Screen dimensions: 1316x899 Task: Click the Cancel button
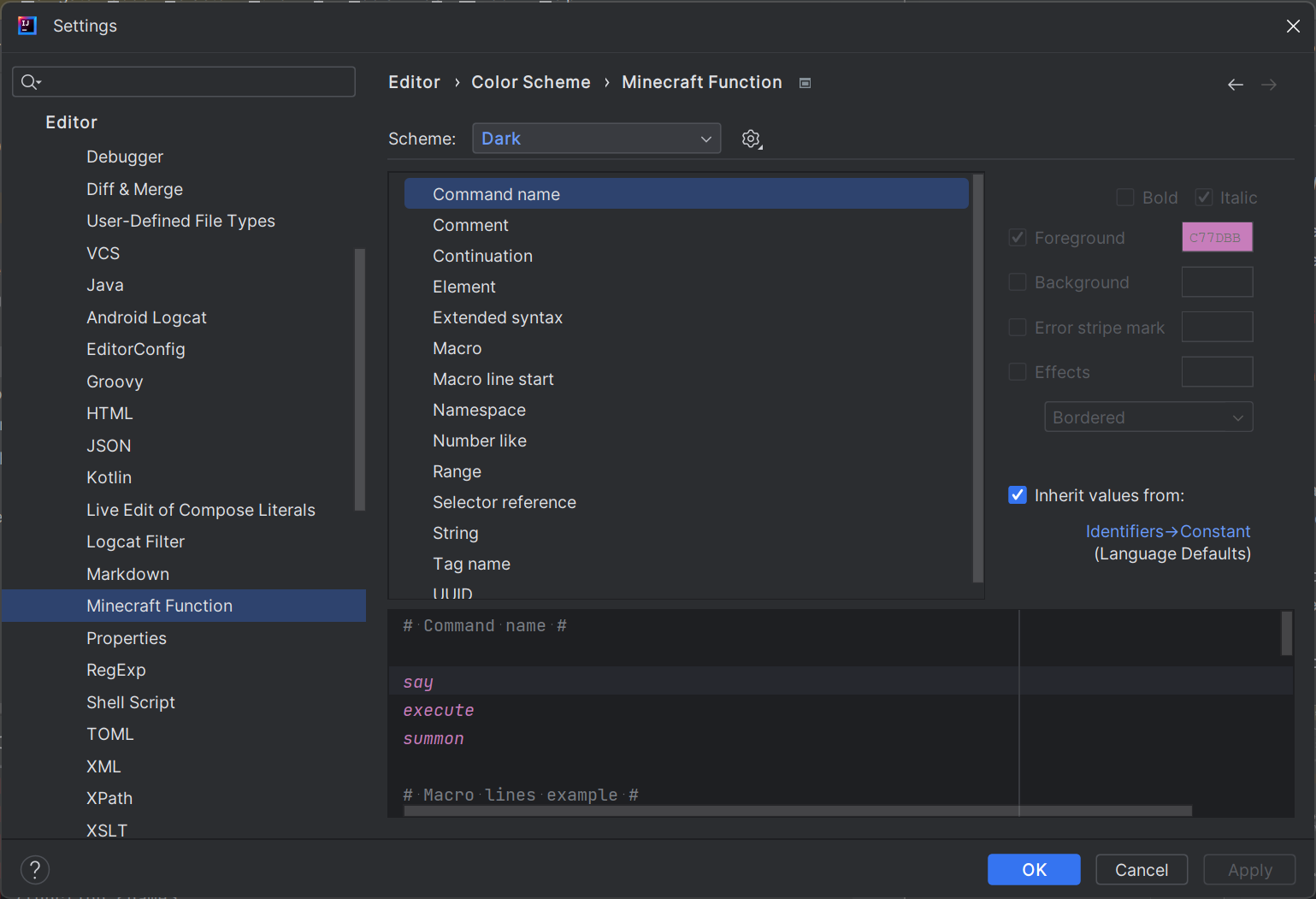1142,870
